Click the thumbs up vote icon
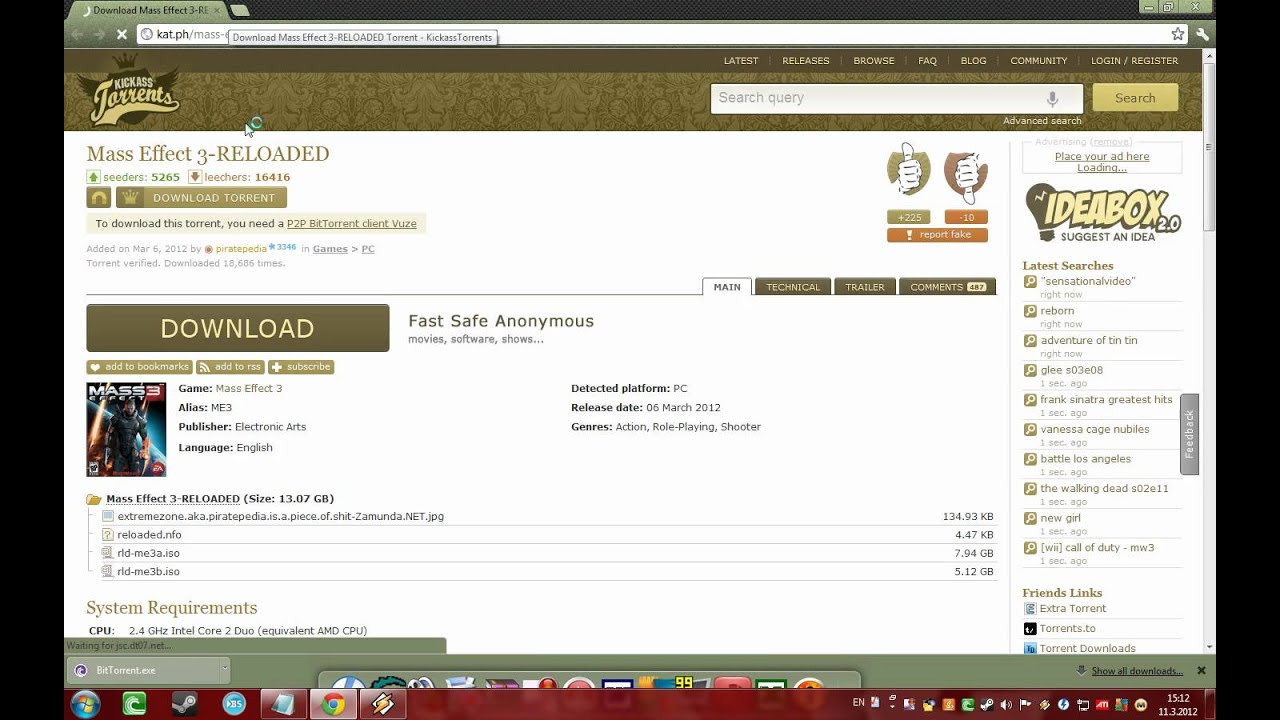This screenshot has height=720, width=1280. (x=908, y=170)
